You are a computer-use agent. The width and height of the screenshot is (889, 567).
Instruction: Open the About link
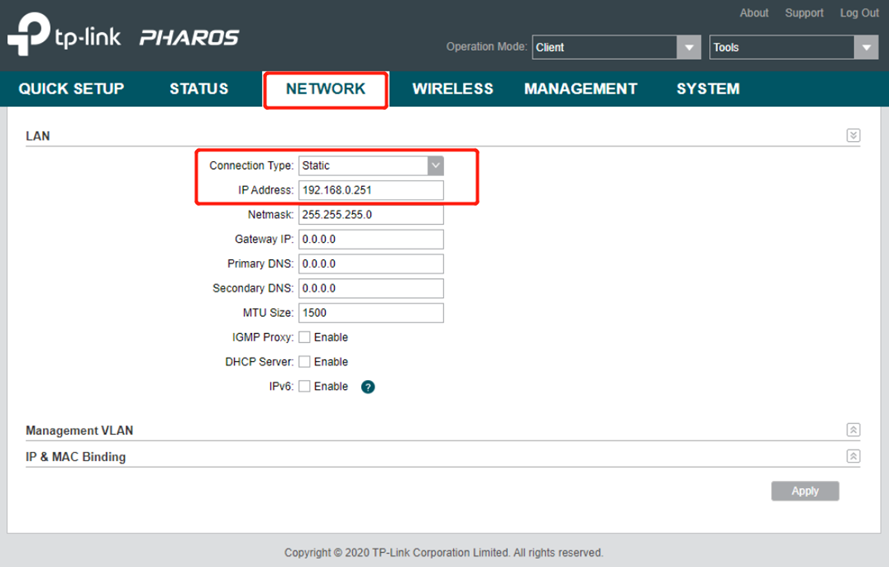(754, 13)
